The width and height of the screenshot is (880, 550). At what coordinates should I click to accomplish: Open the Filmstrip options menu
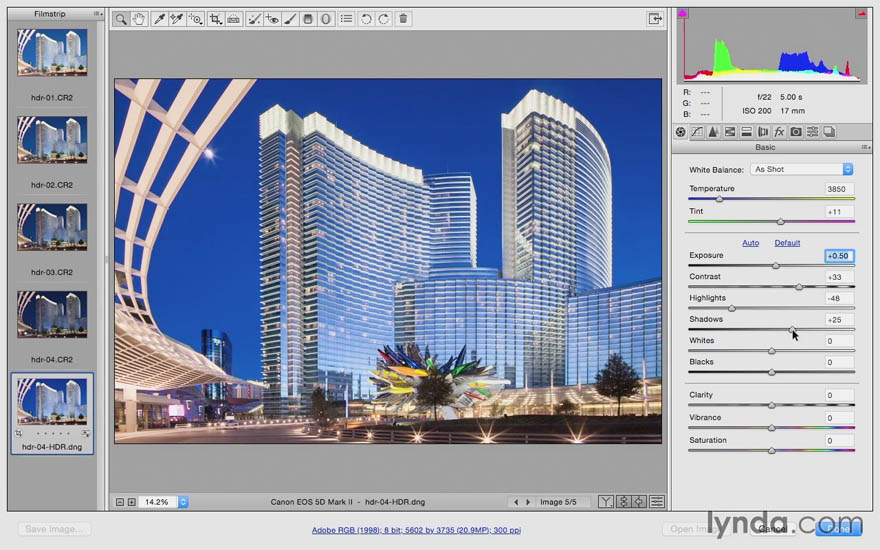click(x=97, y=13)
